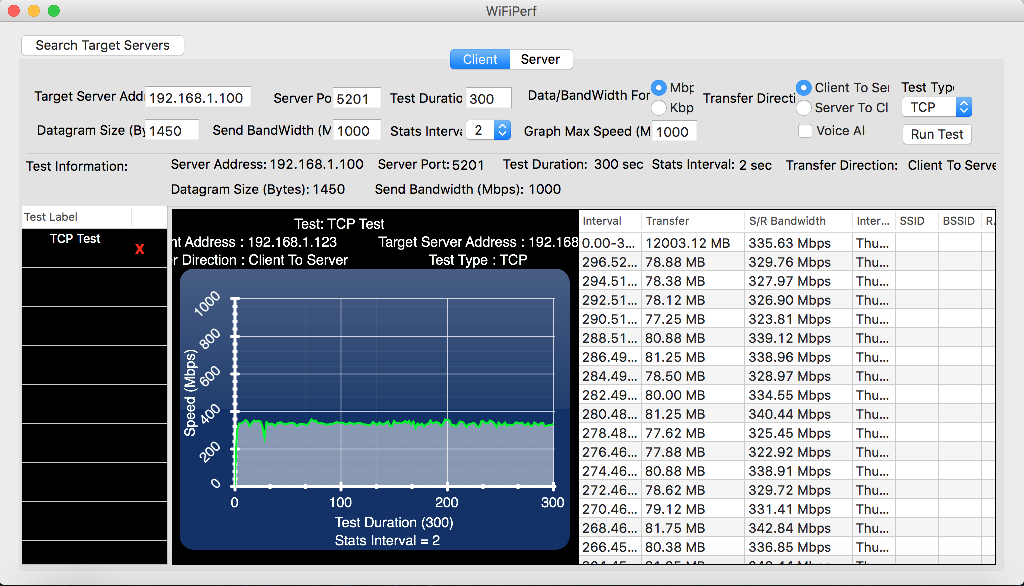This screenshot has height=586, width=1024.
Task: Open the Test Type TCP dropdown
Action: point(936,107)
